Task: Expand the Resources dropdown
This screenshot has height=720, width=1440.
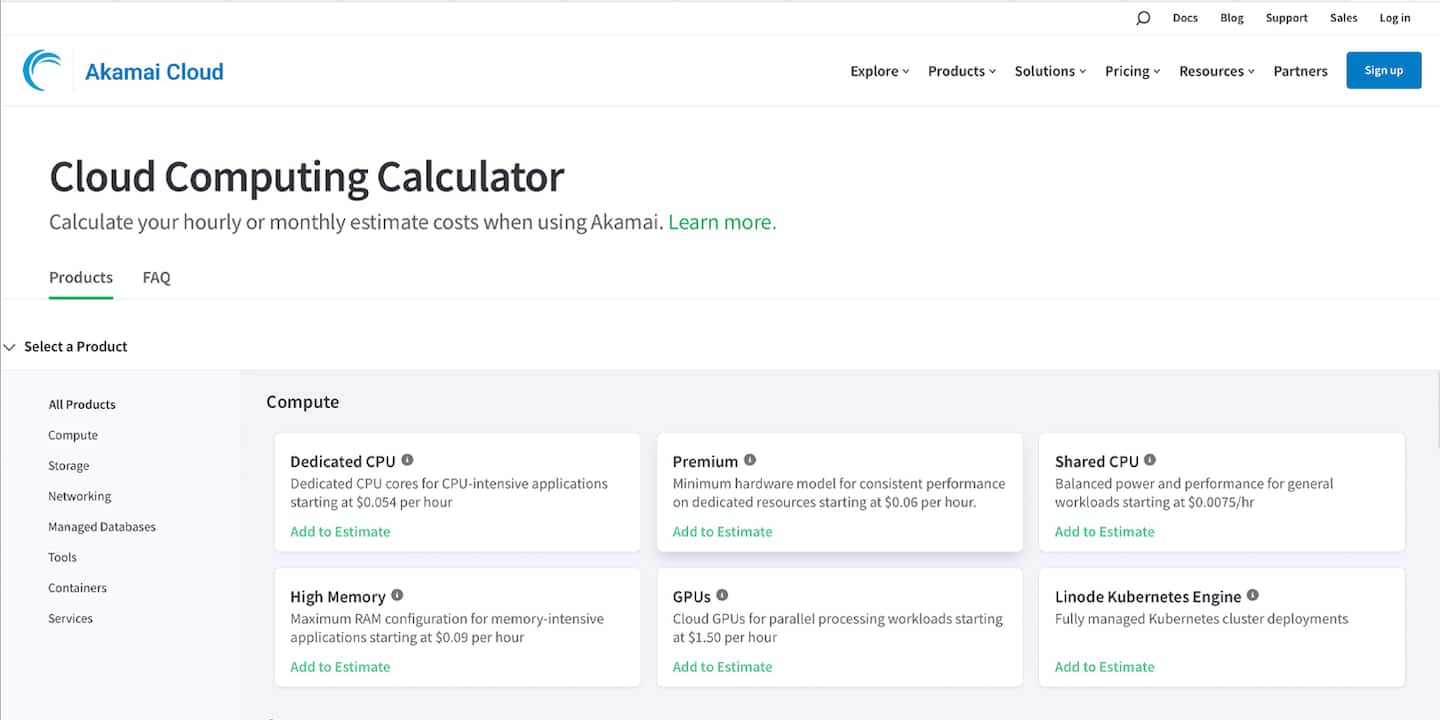Action: point(1216,71)
